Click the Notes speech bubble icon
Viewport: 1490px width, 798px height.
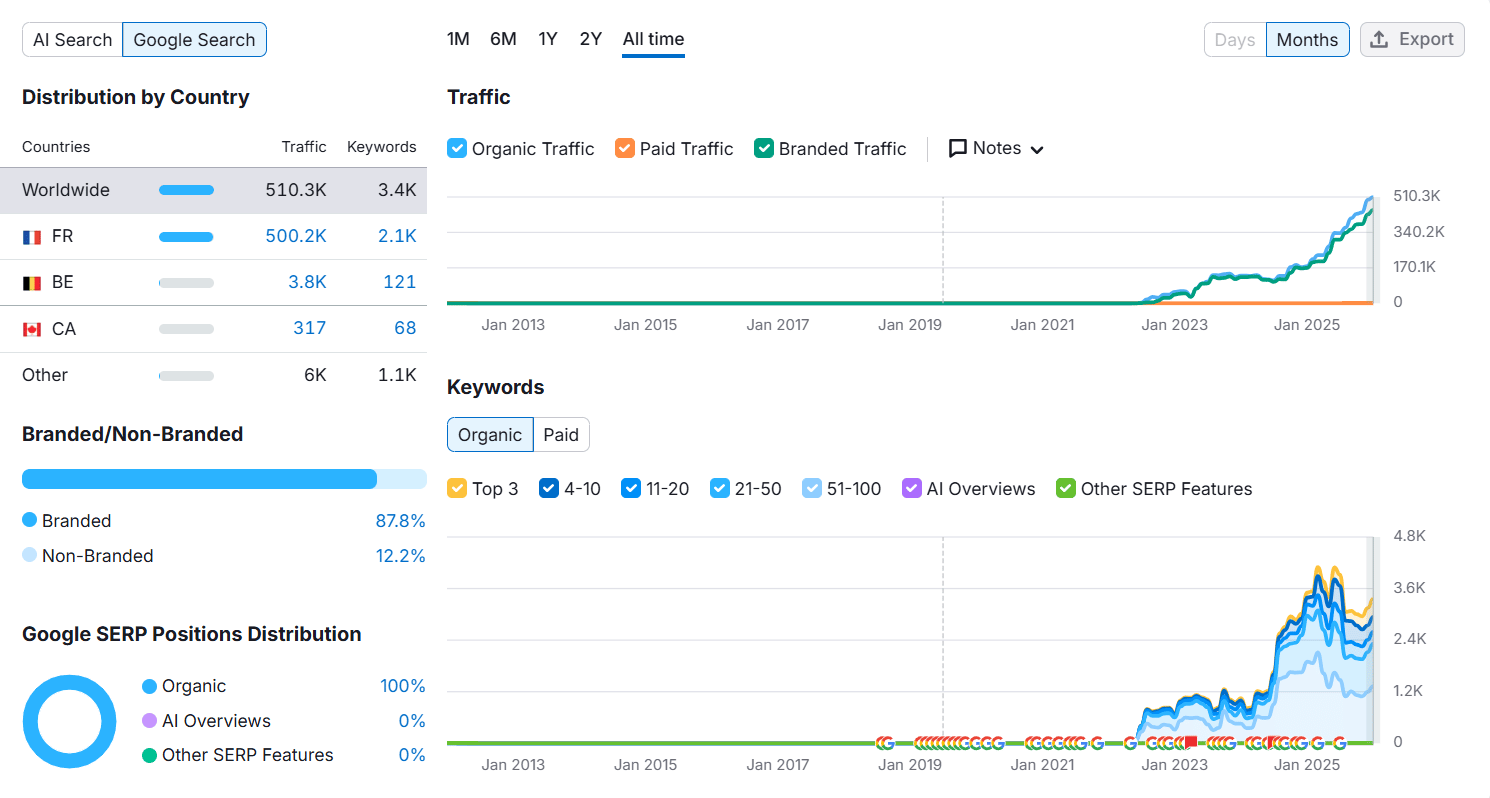tap(957, 148)
